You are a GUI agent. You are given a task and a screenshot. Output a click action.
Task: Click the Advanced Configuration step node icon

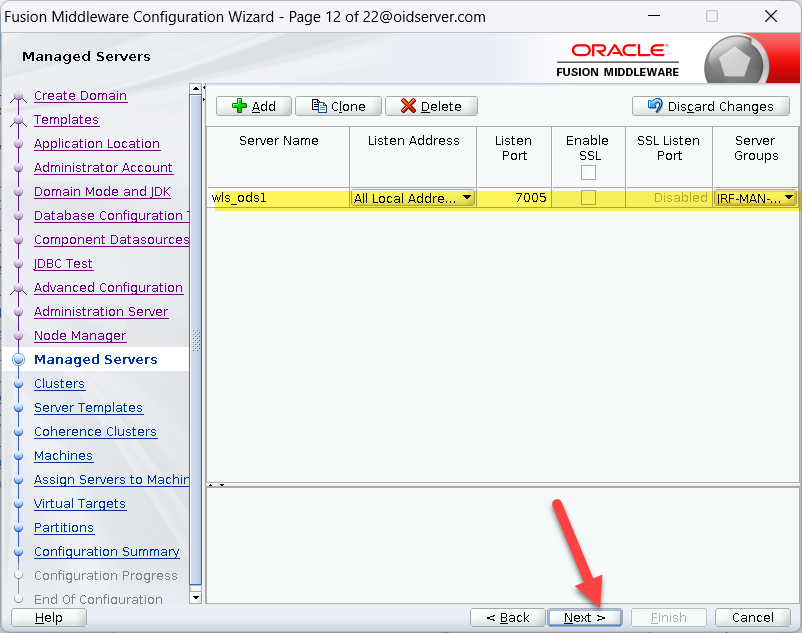click(x=18, y=288)
